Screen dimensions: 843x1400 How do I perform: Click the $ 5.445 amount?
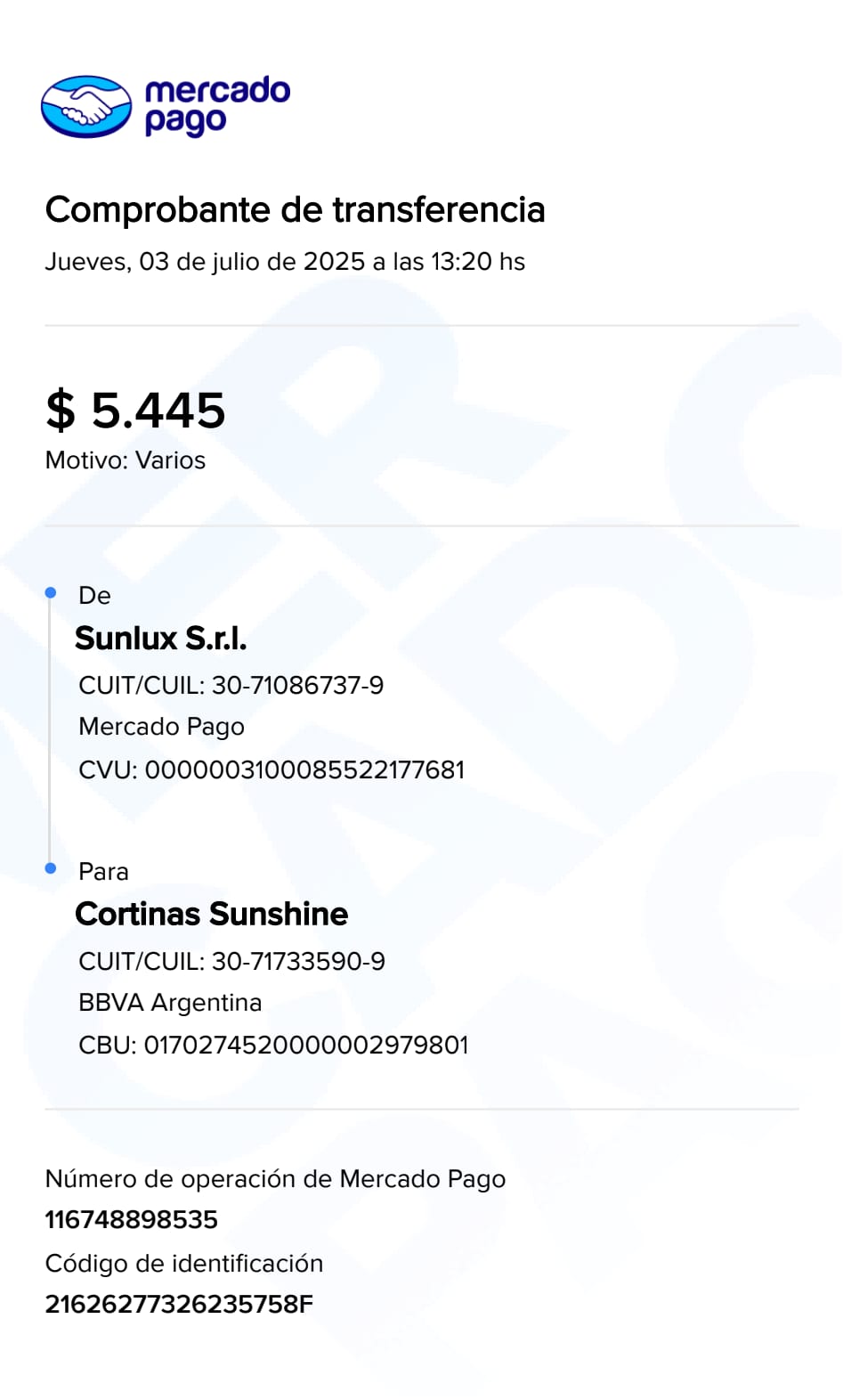136,411
